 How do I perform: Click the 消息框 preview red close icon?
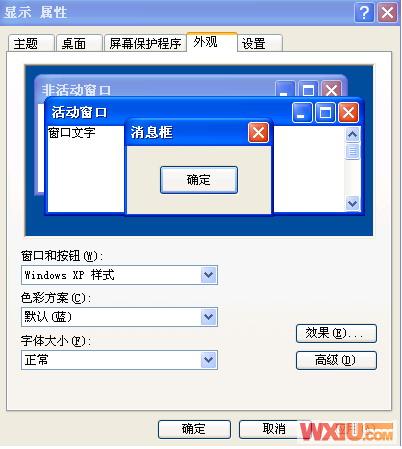click(258, 133)
